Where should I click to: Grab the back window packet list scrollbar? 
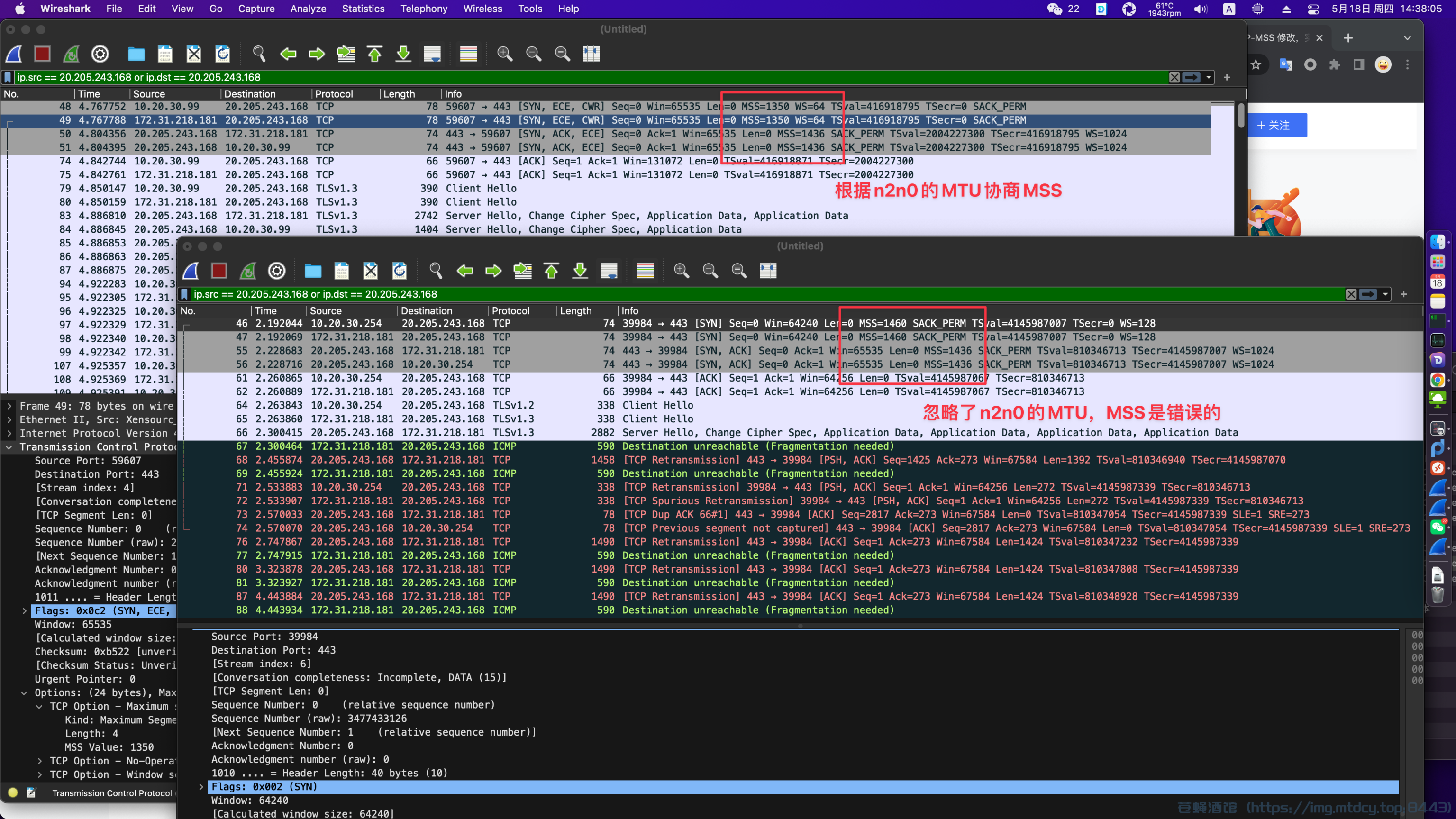pos(1241,115)
